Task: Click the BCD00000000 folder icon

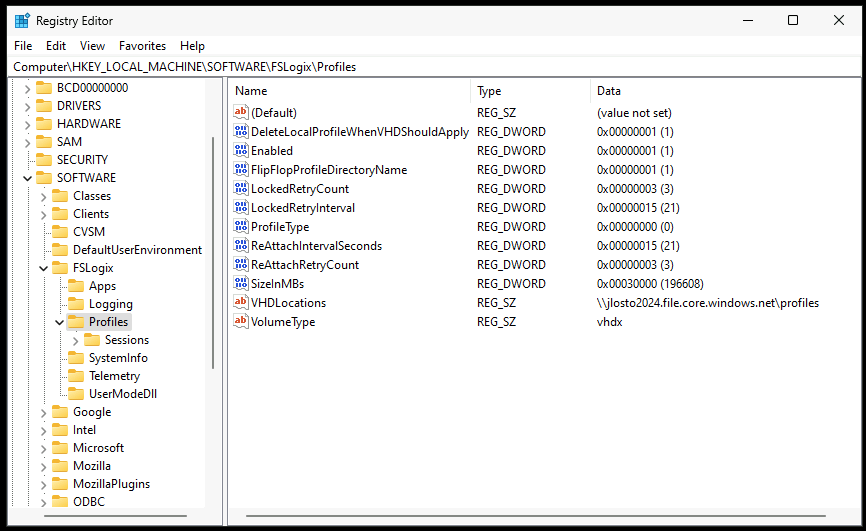Action: tap(44, 88)
